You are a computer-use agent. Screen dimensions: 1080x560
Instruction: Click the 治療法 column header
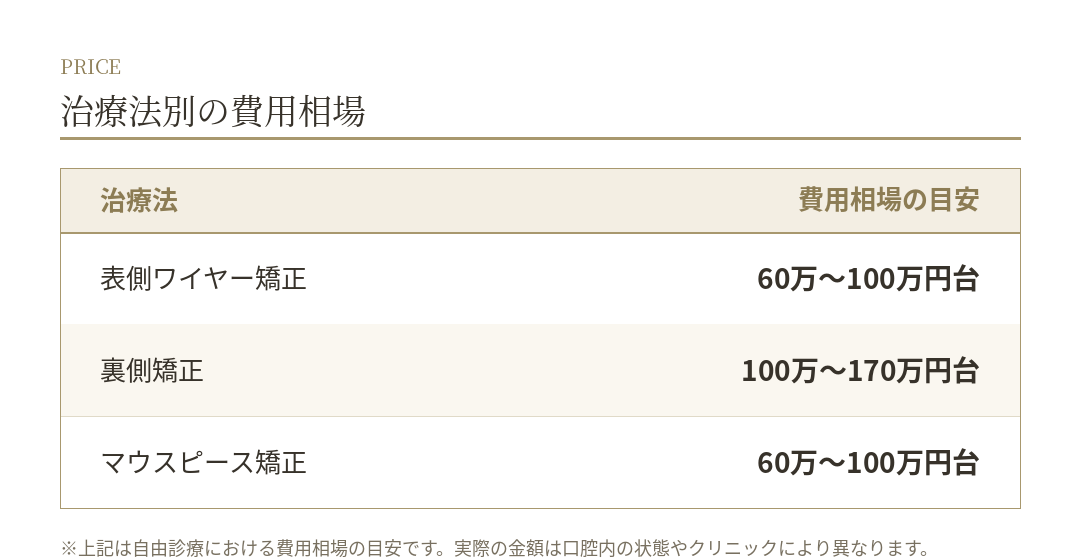pyautogui.click(x=139, y=200)
